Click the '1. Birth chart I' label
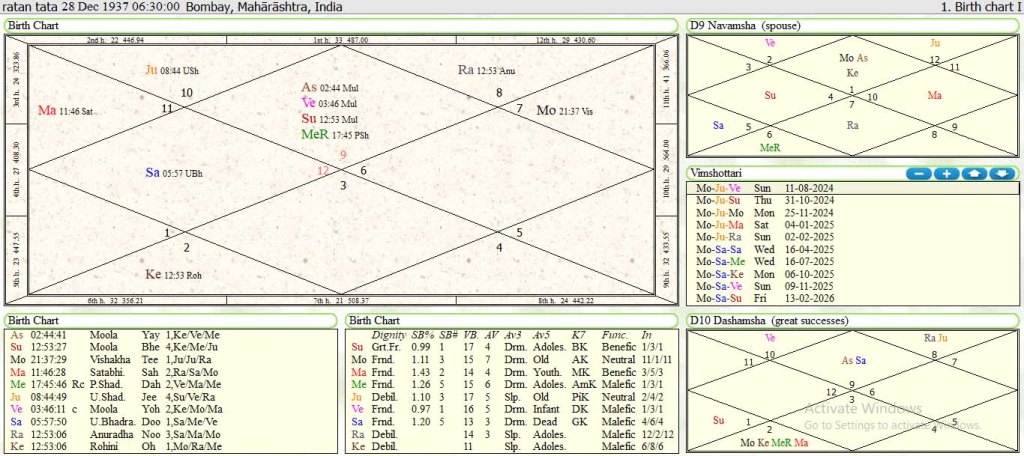The height and width of the screenshot is (456, 1024). [982, 7]
